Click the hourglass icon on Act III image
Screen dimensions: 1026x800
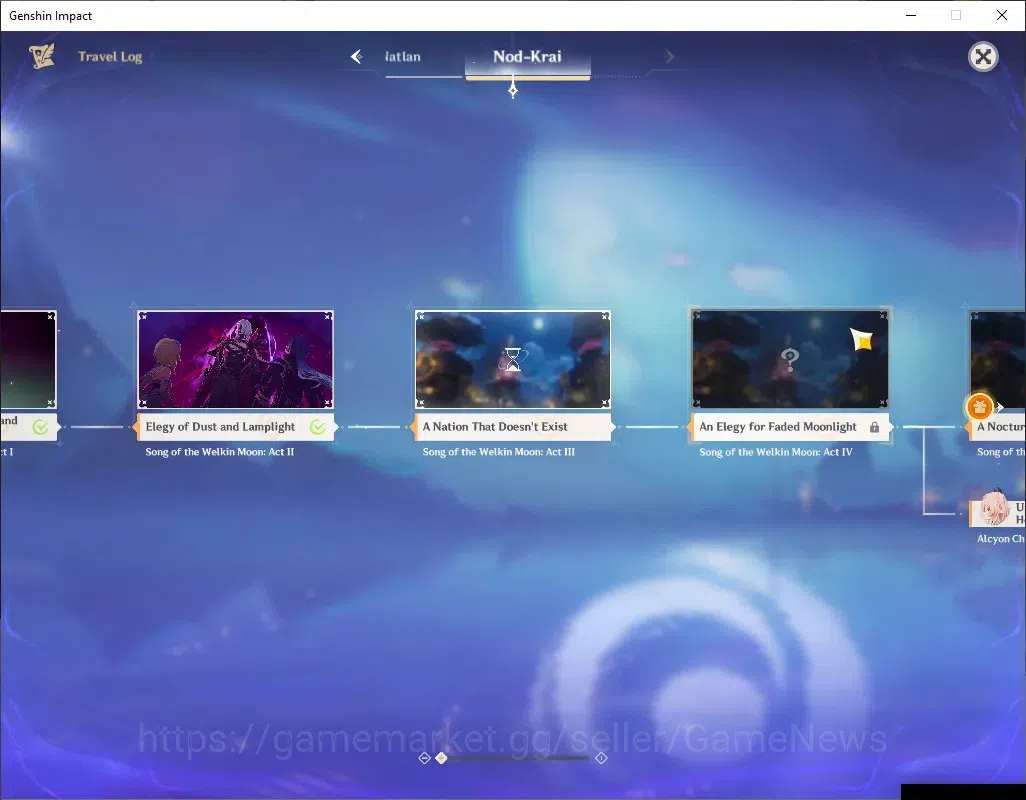click(513, 359)
